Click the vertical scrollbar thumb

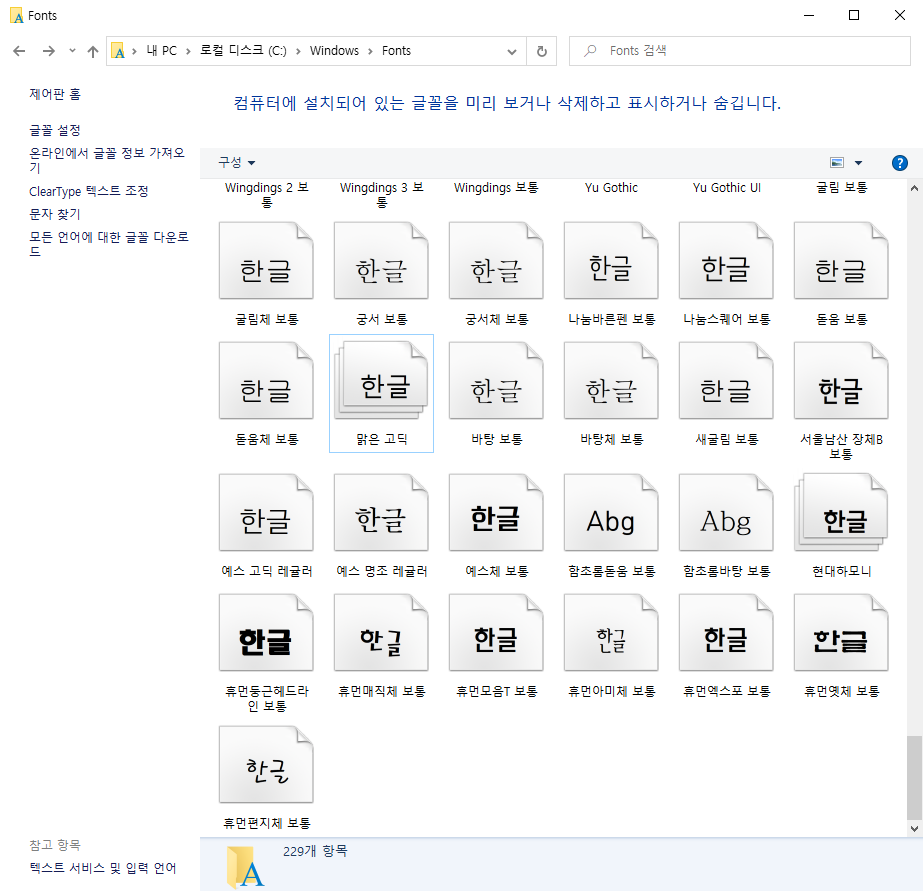pos(914,777)
